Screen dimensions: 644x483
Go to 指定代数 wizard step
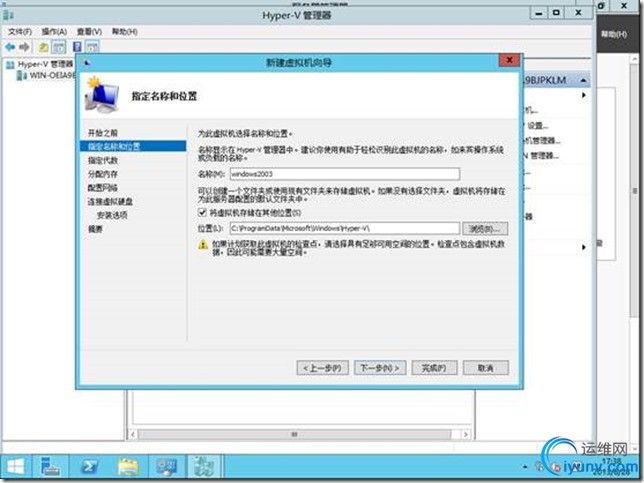[103, 160]
